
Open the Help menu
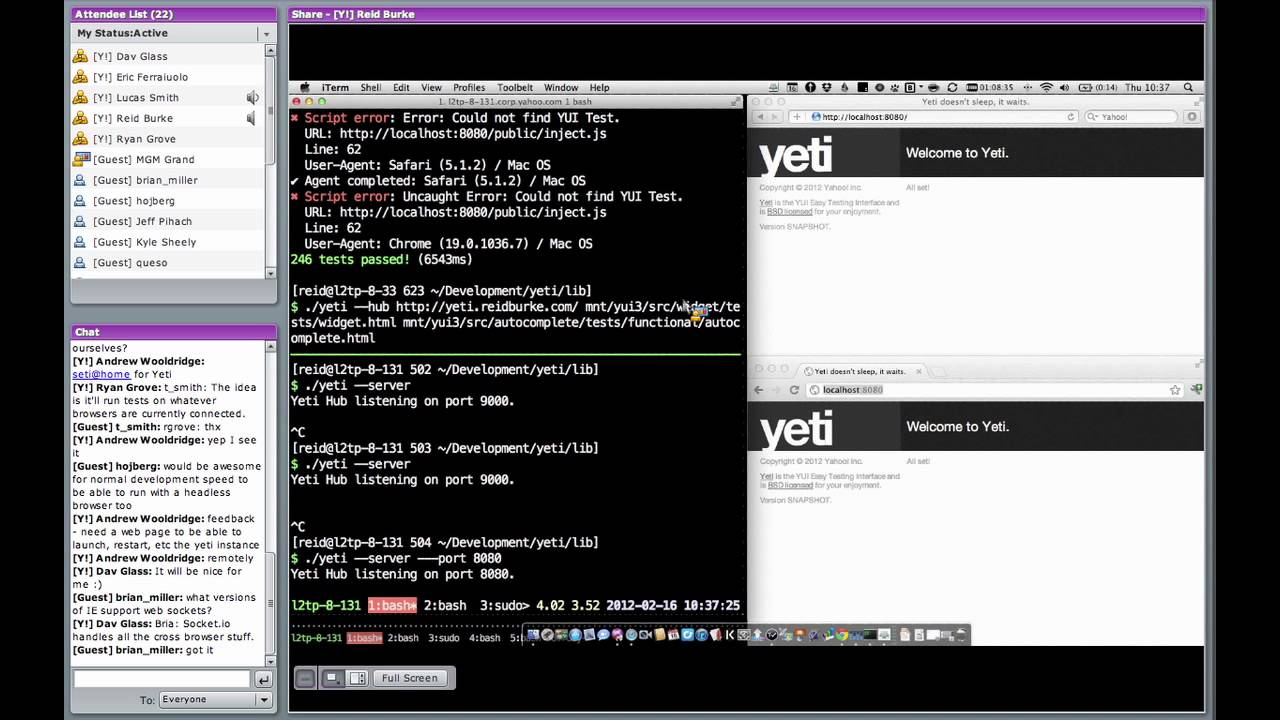[599, 88]
